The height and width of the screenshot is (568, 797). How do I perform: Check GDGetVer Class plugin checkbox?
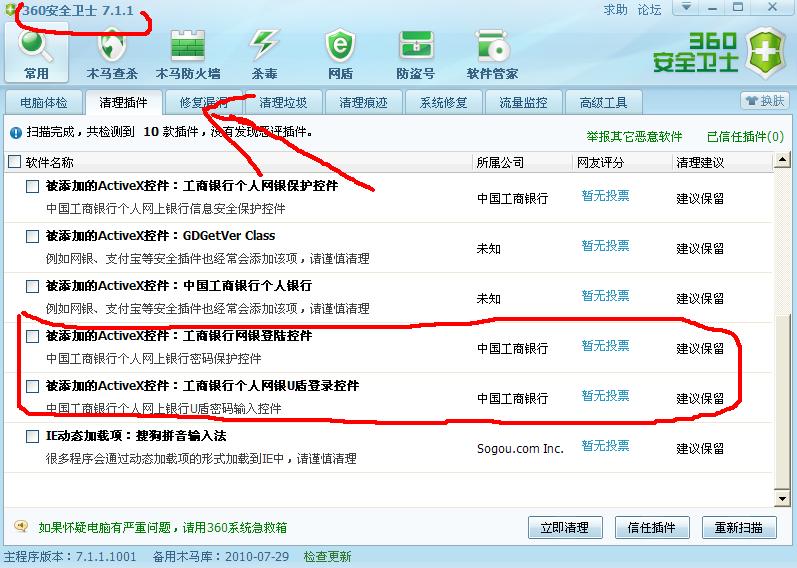[33, 236]
